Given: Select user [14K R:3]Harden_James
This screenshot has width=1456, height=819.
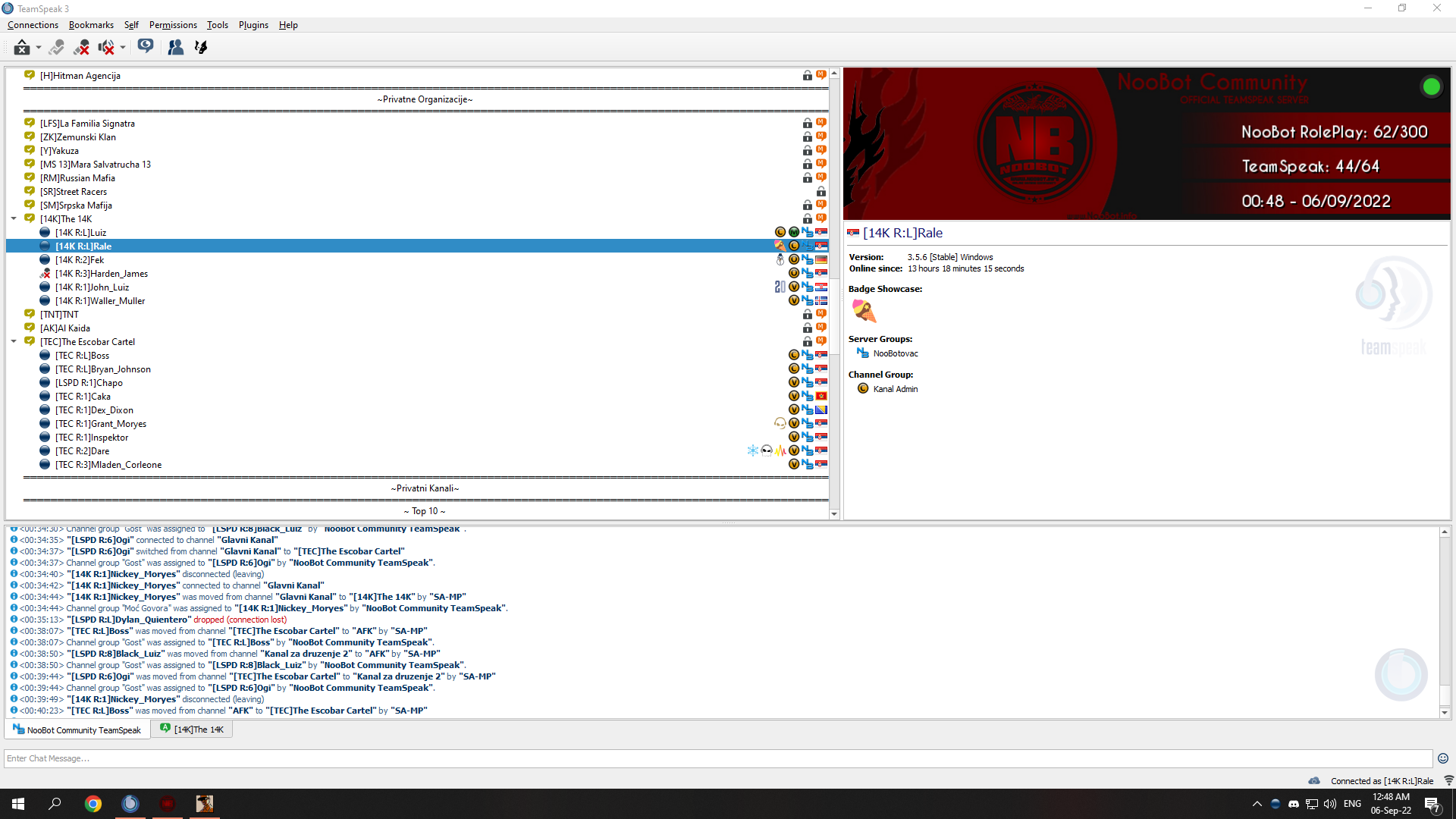Looking at the screenshot, I should [x=102, y=274].
